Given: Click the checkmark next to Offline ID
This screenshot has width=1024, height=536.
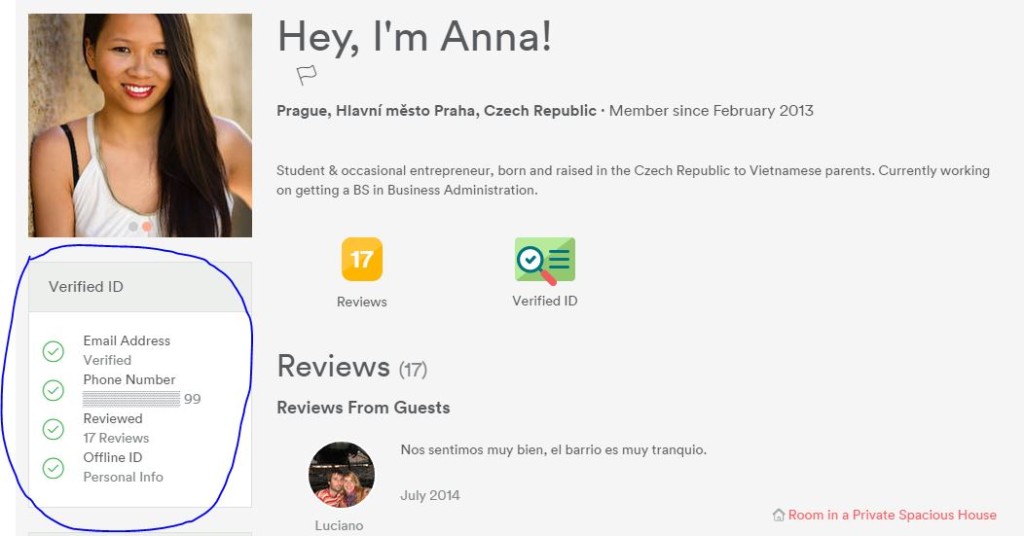Looking at the screenshot, I should [54, 467].
